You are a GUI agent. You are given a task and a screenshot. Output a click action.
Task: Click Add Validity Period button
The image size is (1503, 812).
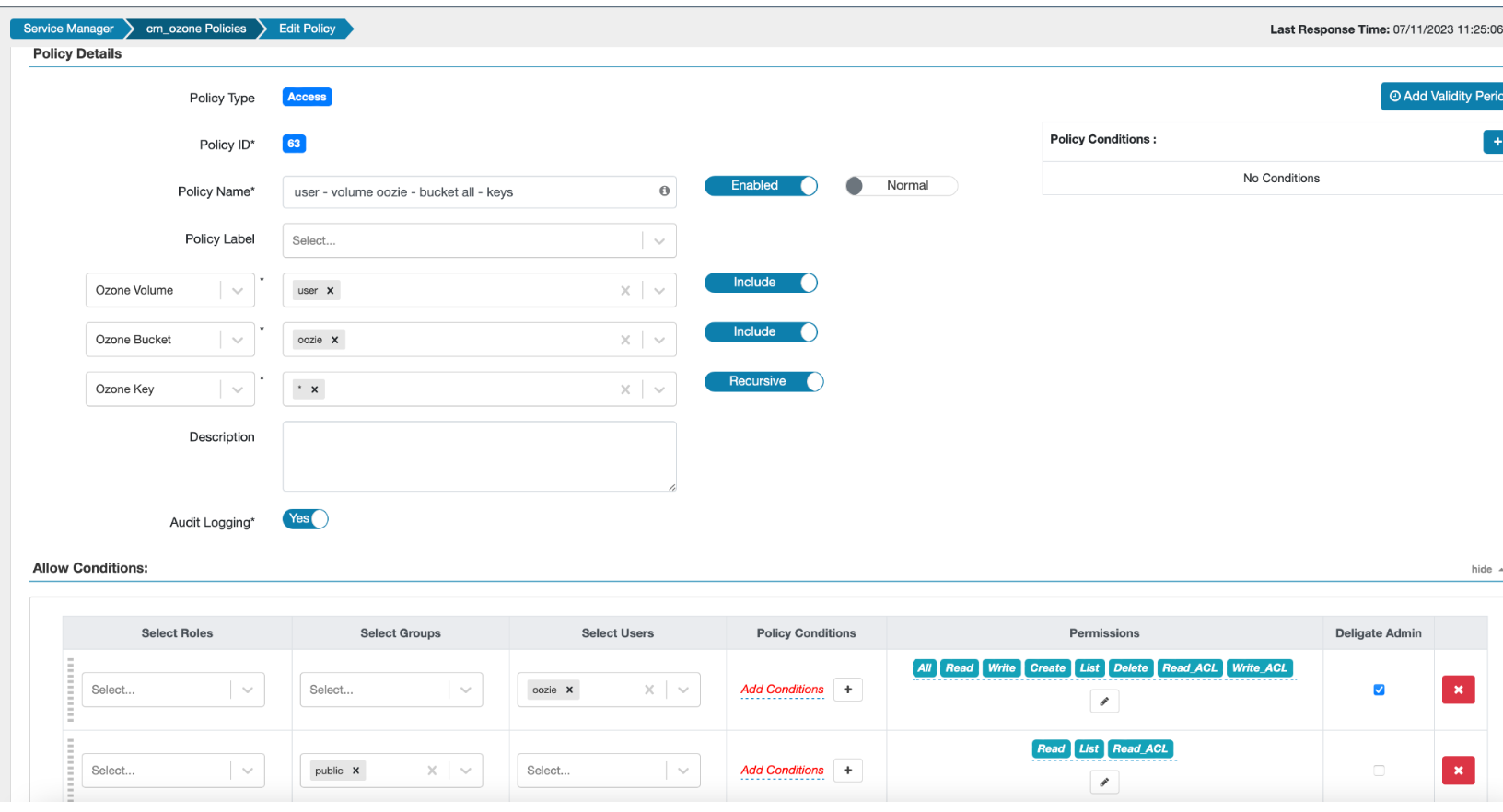point(1443,97)
